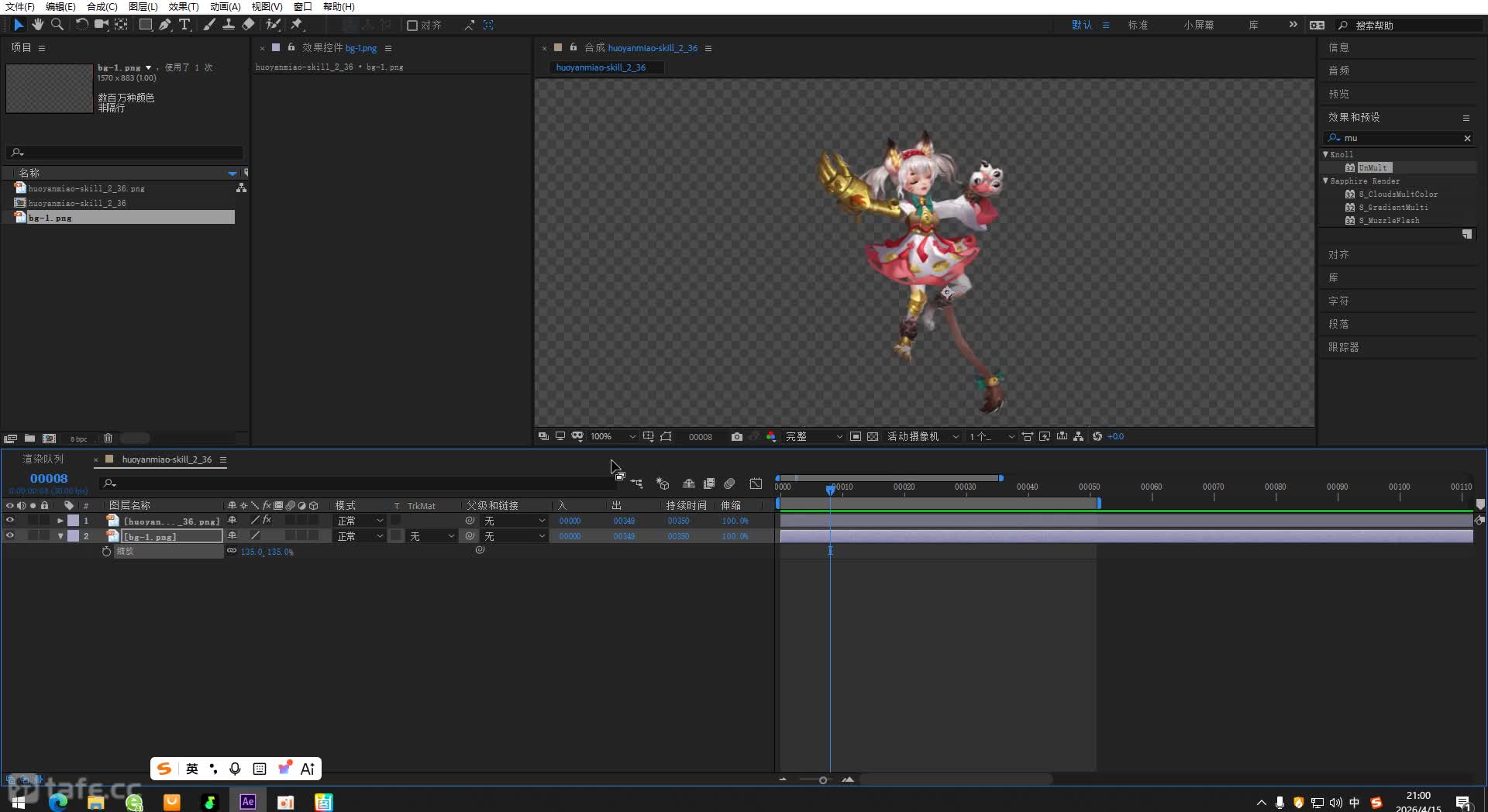Select the Hand tool

pyautogui.click(x=37, y=25)
